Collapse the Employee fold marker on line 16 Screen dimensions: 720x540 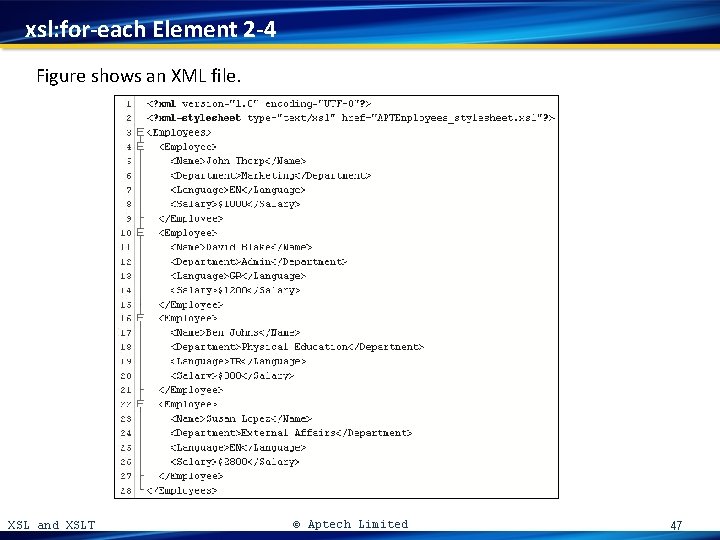pyautogui.click(x=141, y=318)
